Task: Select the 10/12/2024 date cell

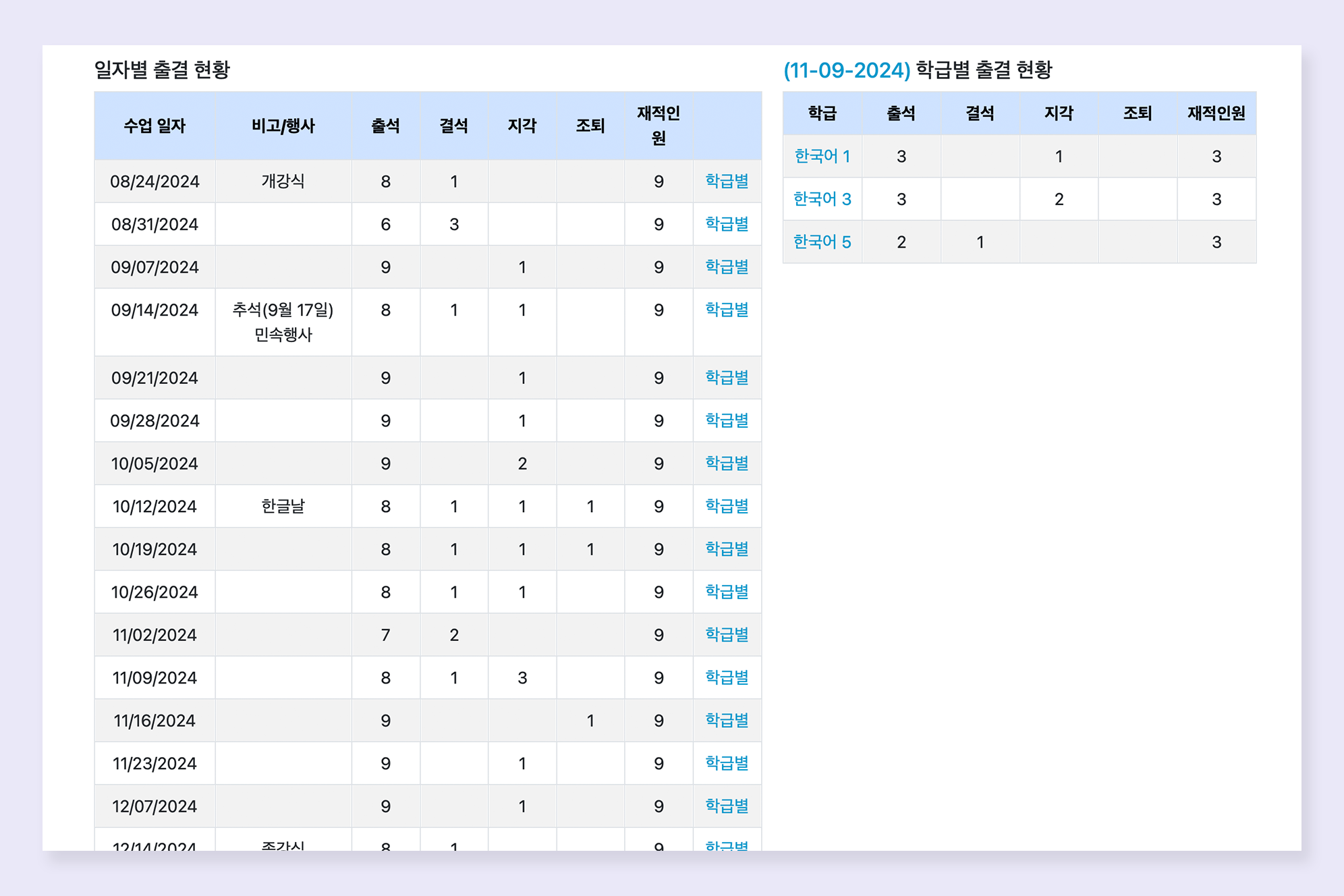Action: (x=155, y=506)
